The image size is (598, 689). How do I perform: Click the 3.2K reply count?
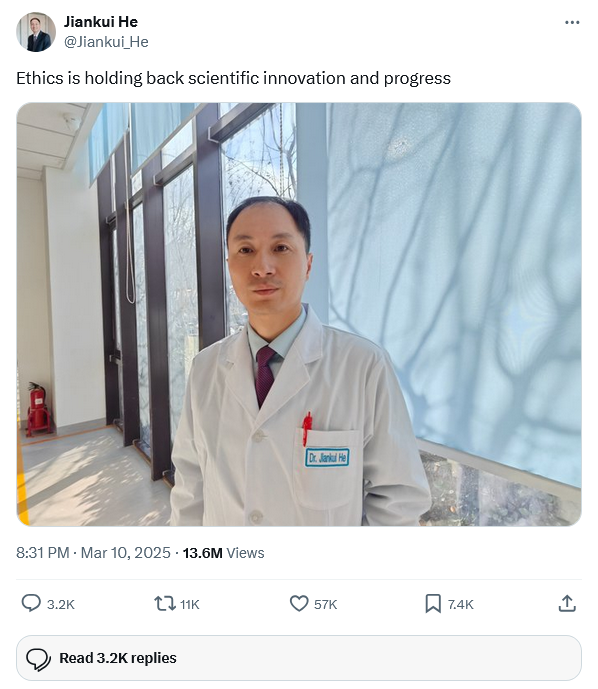(x=61, y=605)
